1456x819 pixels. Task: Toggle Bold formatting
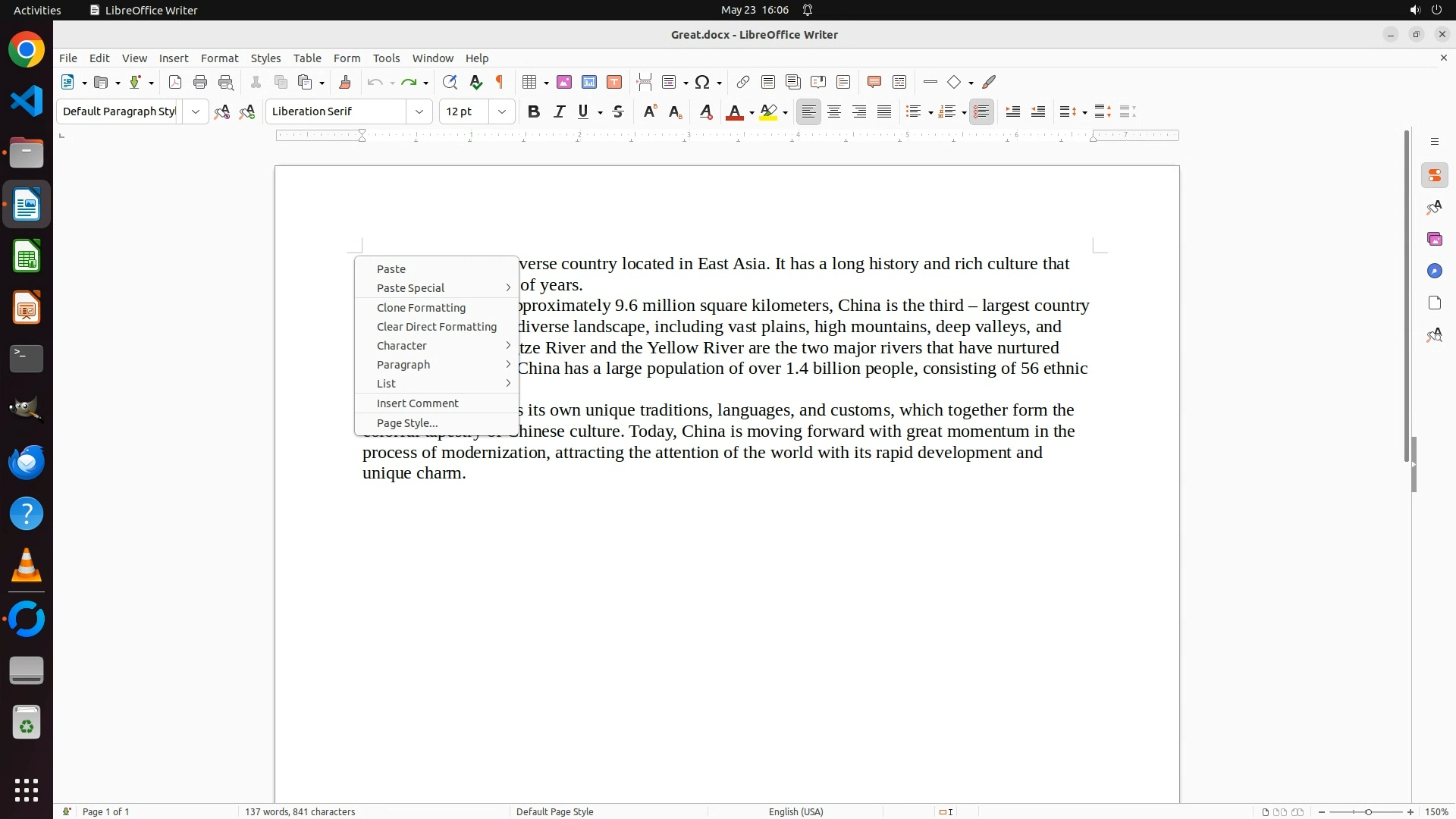[534, 111]
